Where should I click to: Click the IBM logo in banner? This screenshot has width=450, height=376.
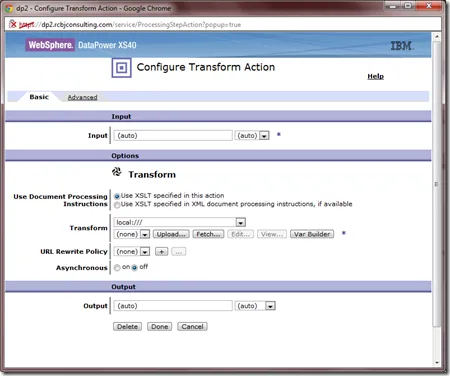point(402,45)
